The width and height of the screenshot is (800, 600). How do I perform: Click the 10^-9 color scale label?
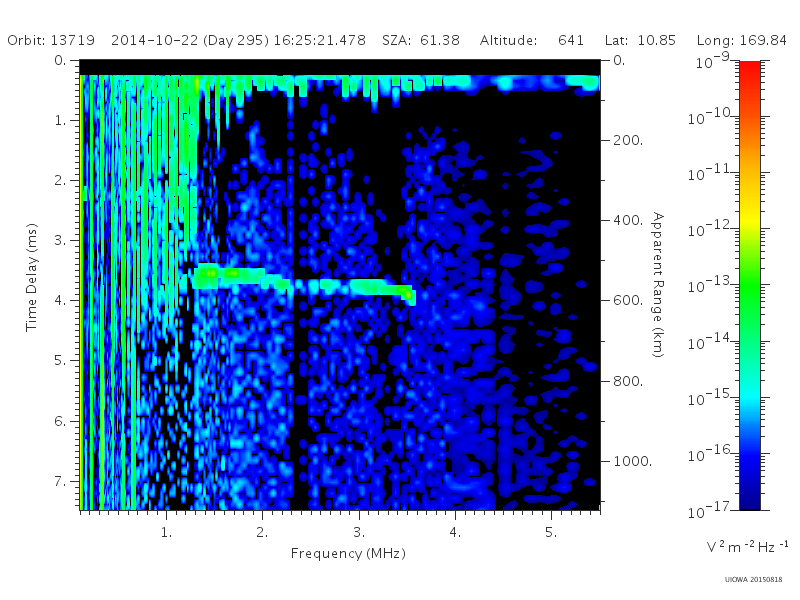coord(713,61)
